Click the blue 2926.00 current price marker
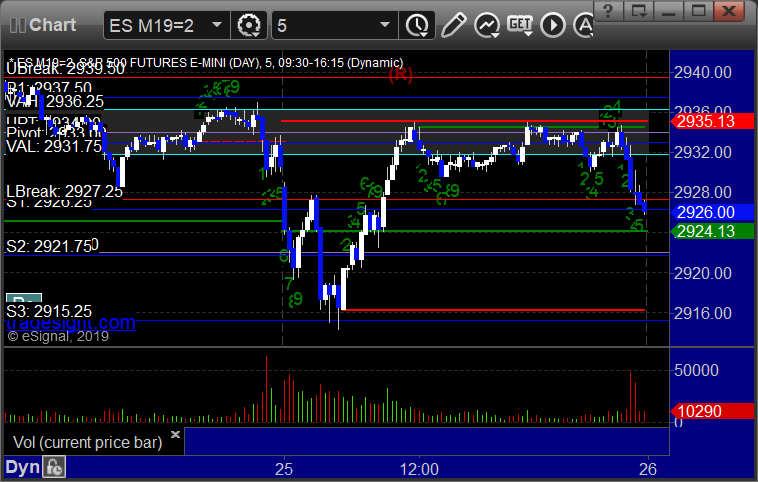Viewport: 758px width, 482px height. [713, 212]
